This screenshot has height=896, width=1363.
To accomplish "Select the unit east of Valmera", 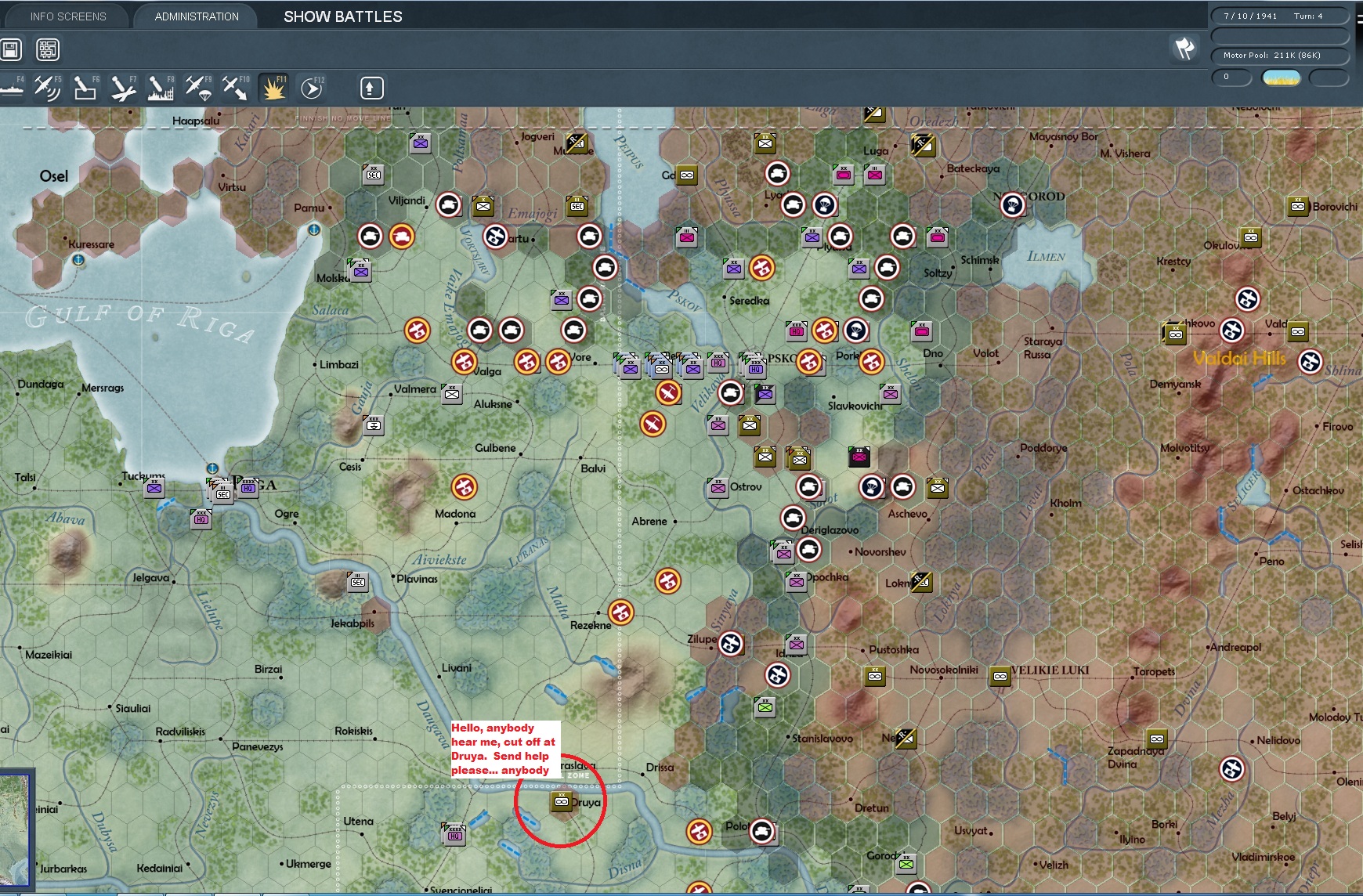I will coord(452,393).
